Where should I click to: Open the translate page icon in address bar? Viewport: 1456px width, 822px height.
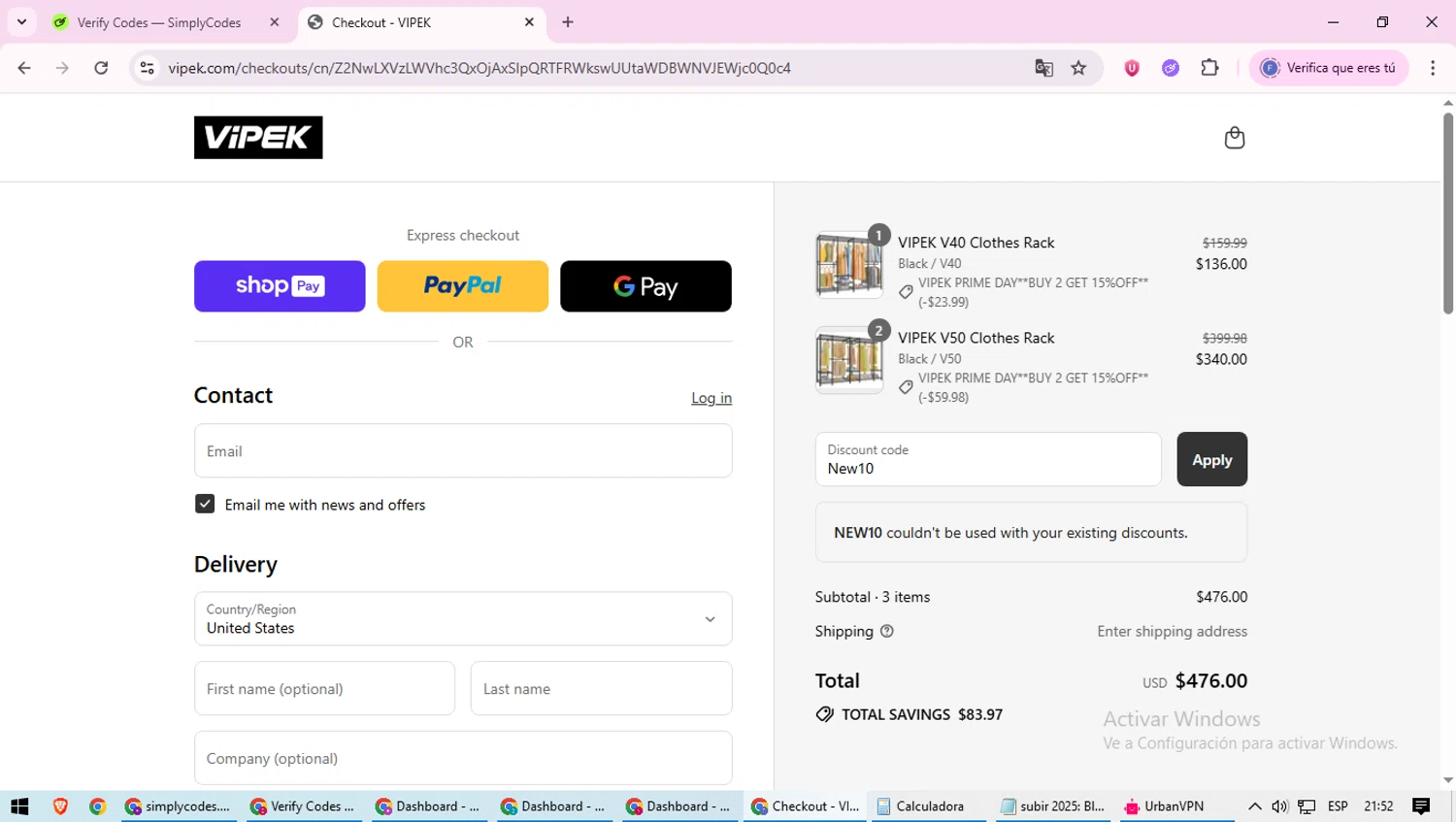(1043, 68)
